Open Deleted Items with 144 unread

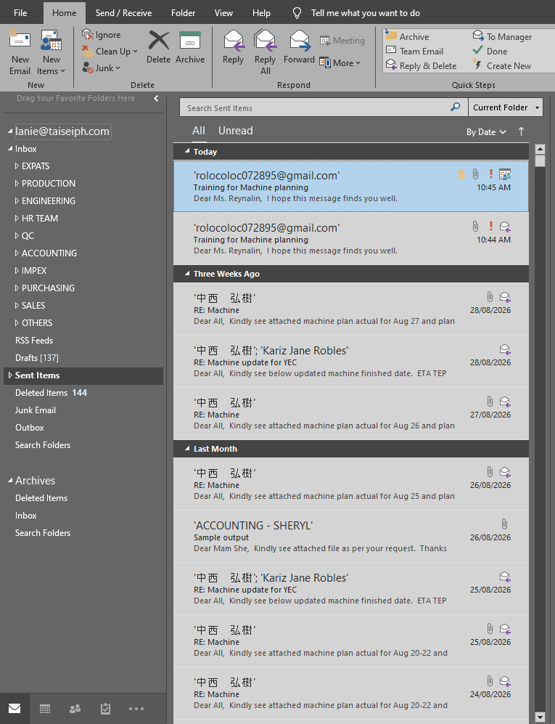51,392
